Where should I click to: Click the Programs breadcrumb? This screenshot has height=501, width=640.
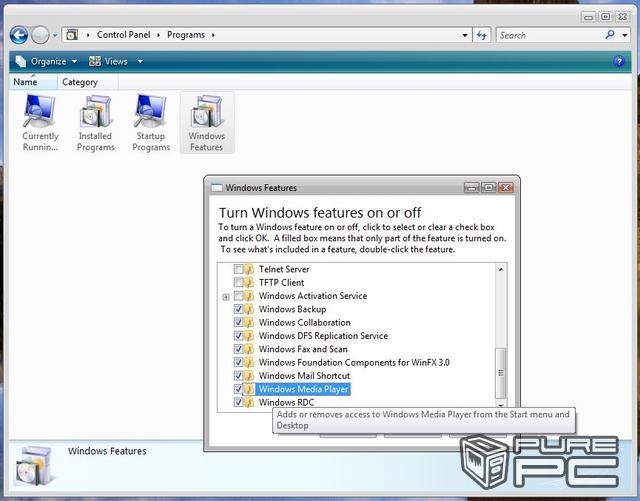186,35
